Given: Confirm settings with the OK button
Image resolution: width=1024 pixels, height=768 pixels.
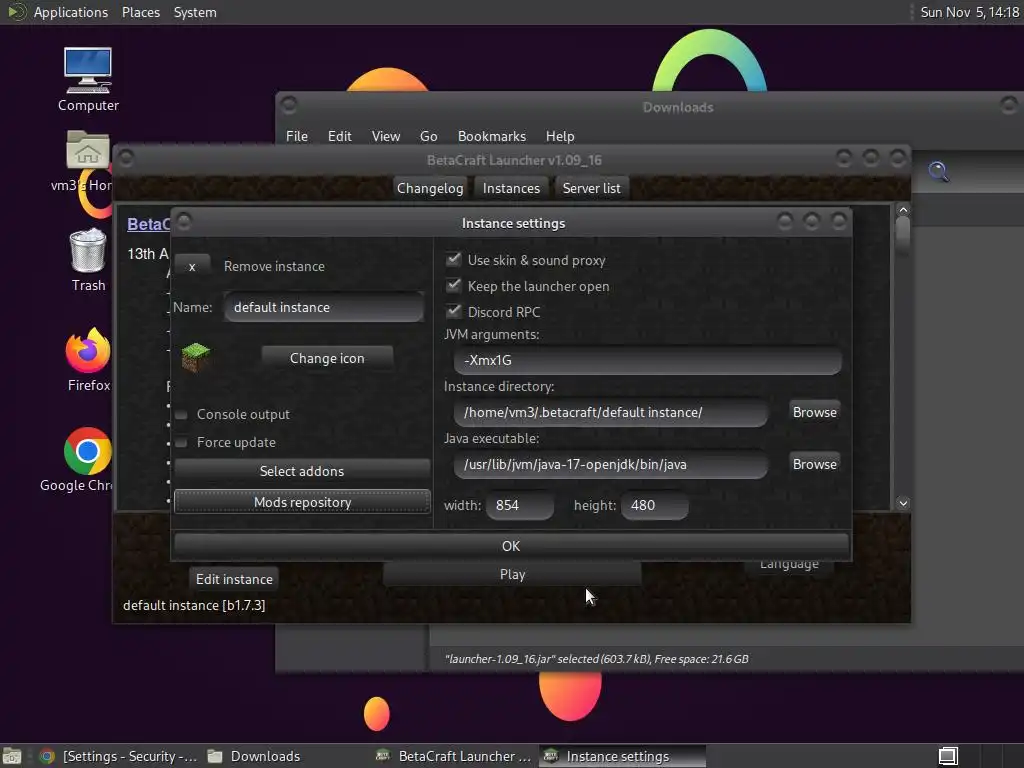Looking at the screenshot, I should click(511, 545).
